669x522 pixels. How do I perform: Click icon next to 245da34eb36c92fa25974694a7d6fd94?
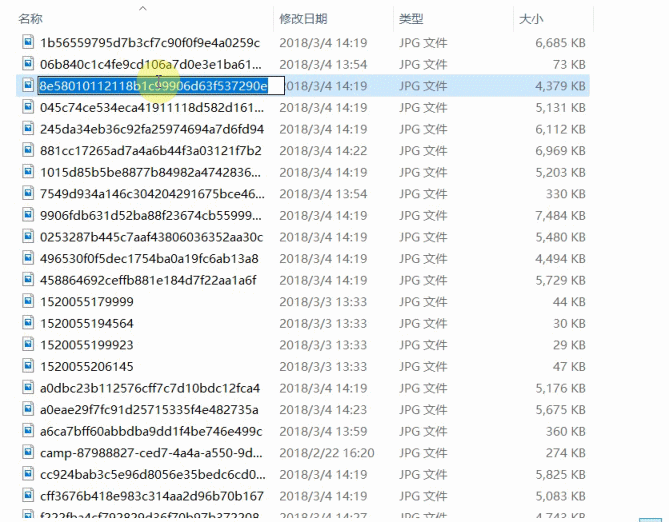pos(28,129)
